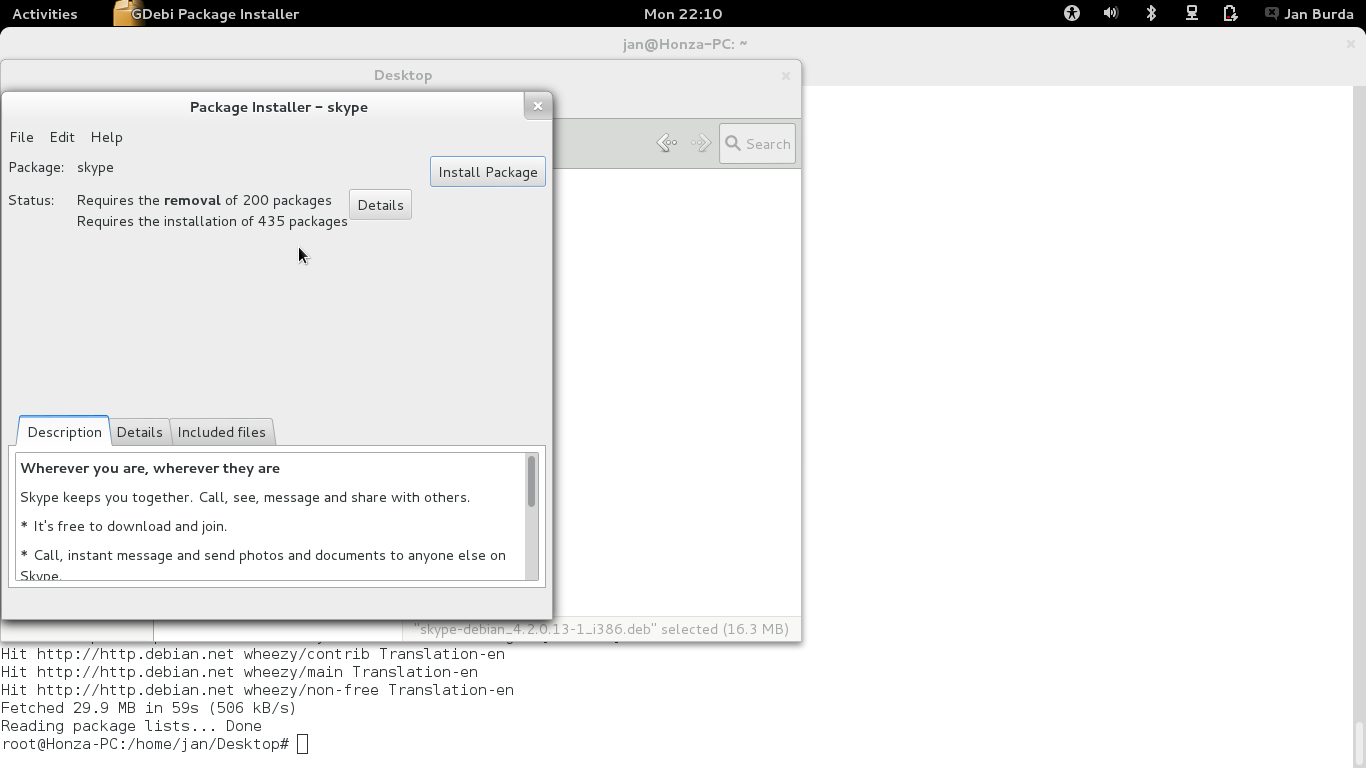1366x768 pixels.
Task: Click the Desktop window title bar
Action: coord(403,75)
